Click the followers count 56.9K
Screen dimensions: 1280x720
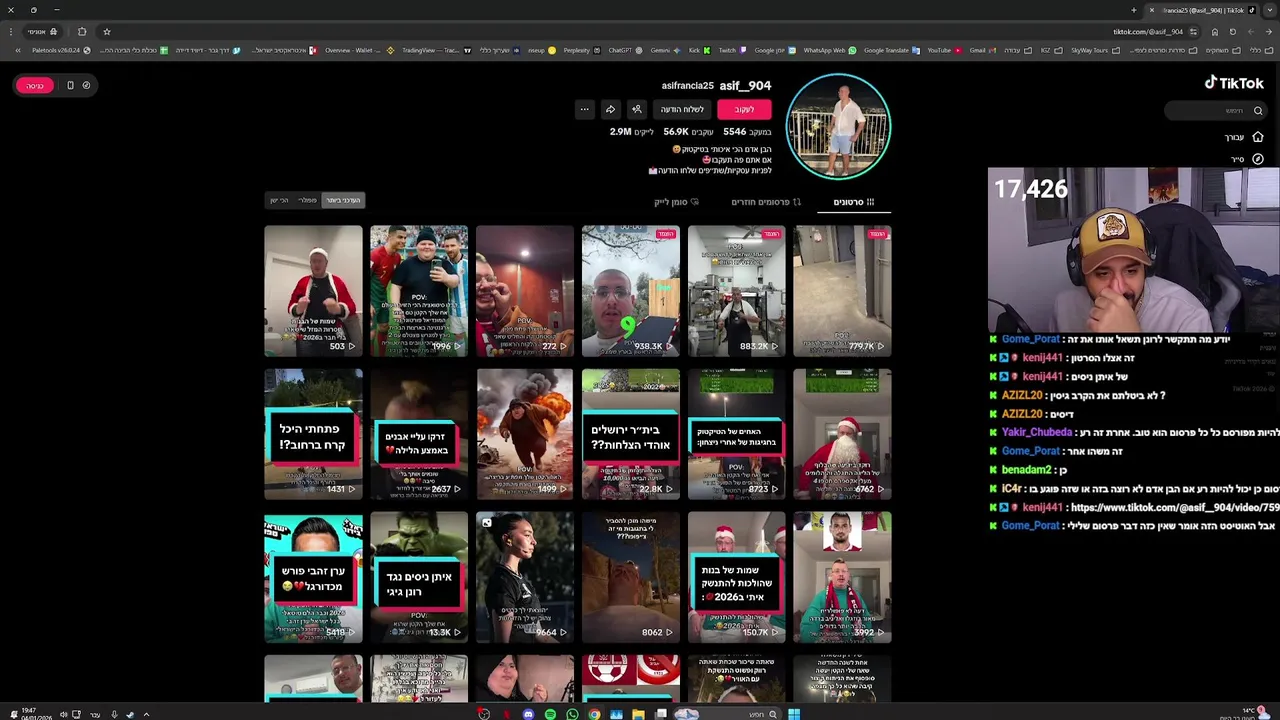(689, 132)
